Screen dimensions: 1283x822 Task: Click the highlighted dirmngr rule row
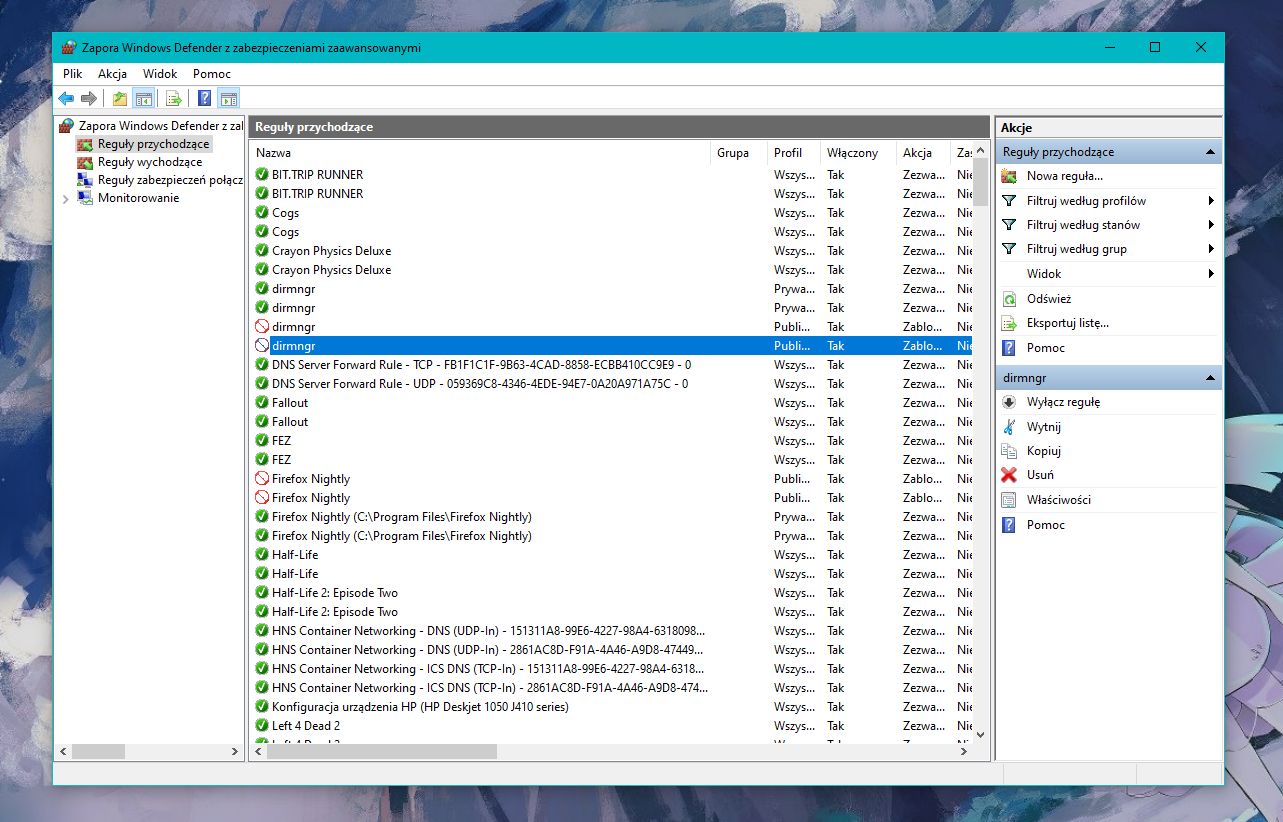(x=611, y=346)
